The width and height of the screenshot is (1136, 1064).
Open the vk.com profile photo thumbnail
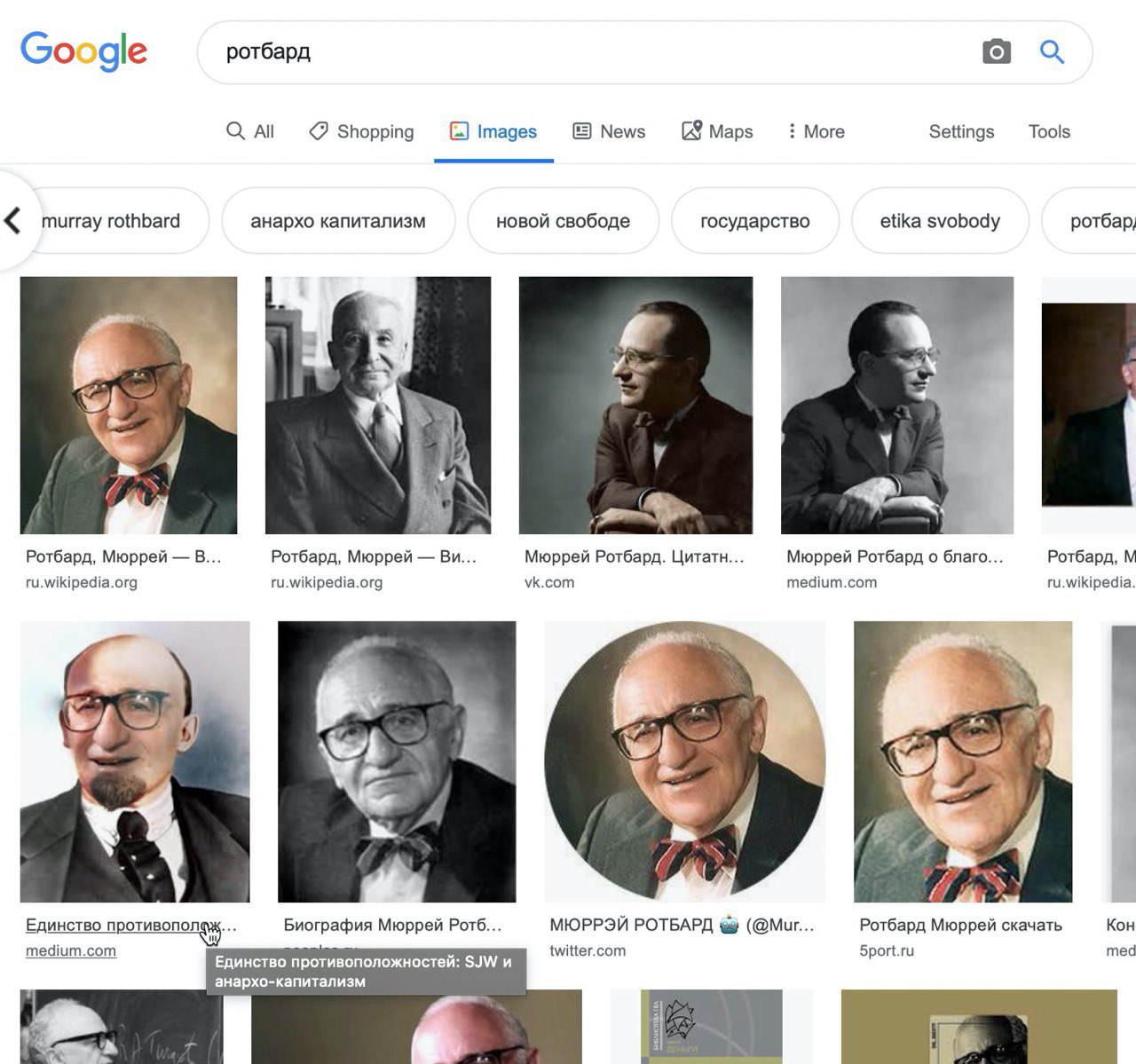(x=635, y=406)
